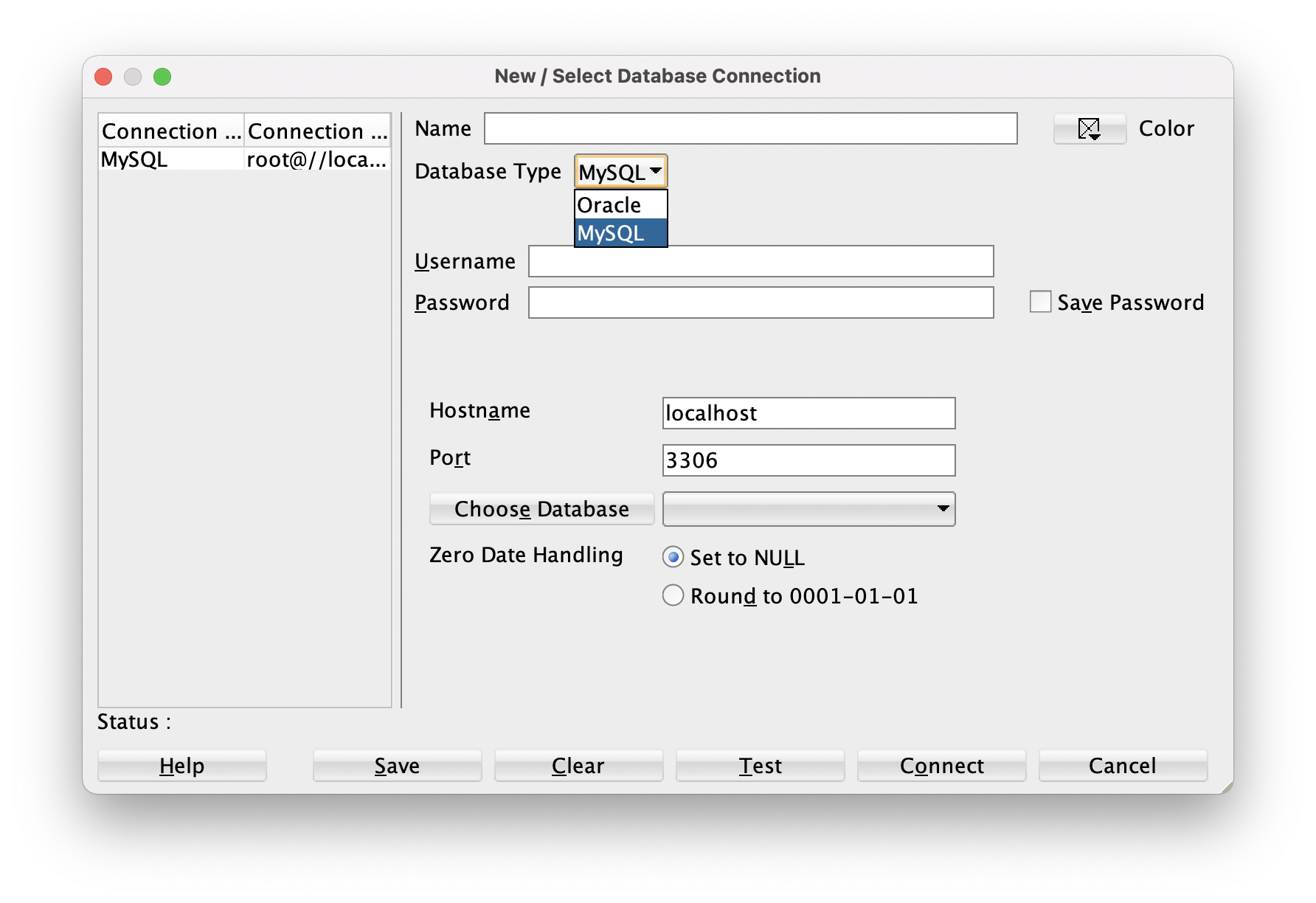1316x903 pixels.
Task: Click the green zoom window button
Action: (162, 77)
